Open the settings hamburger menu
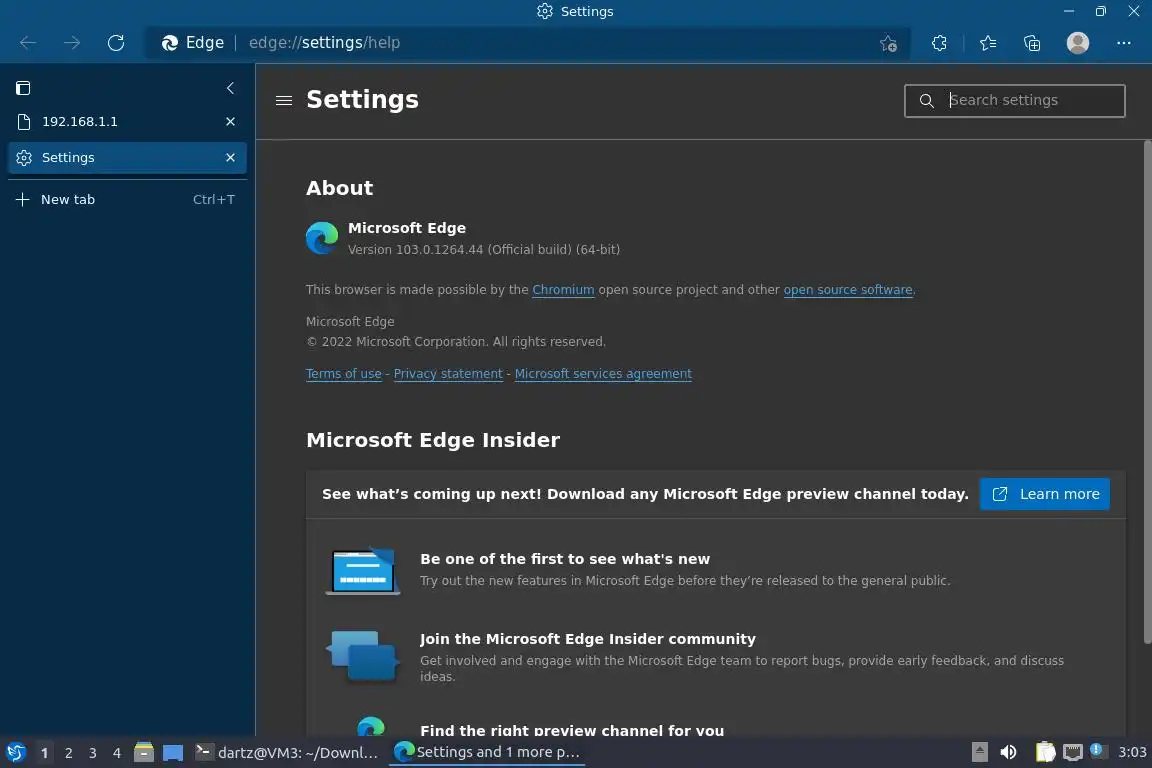Viewport: 1152px width, 768px height. click(284, 100)
